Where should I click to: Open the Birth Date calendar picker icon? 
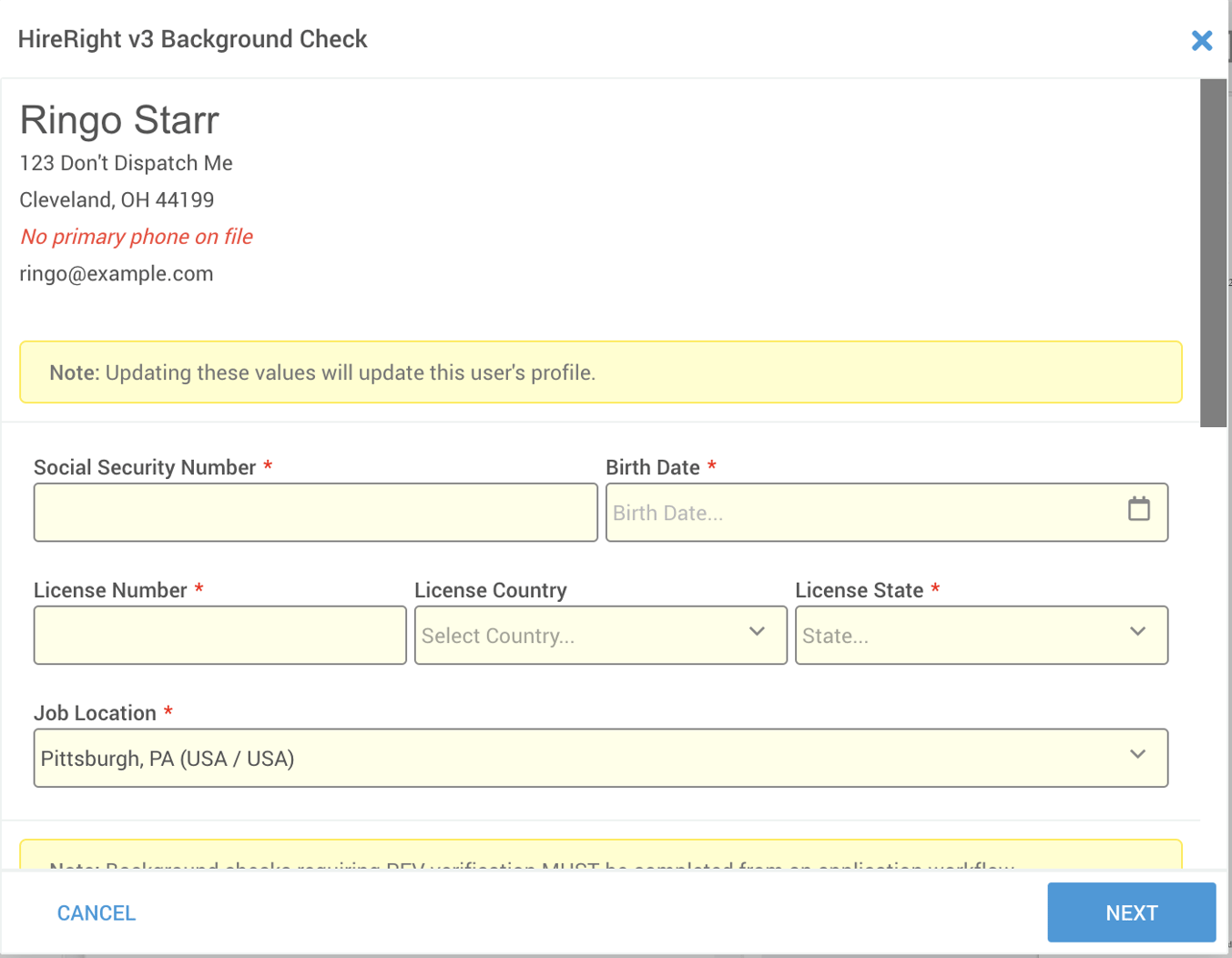pos(1138,509)
